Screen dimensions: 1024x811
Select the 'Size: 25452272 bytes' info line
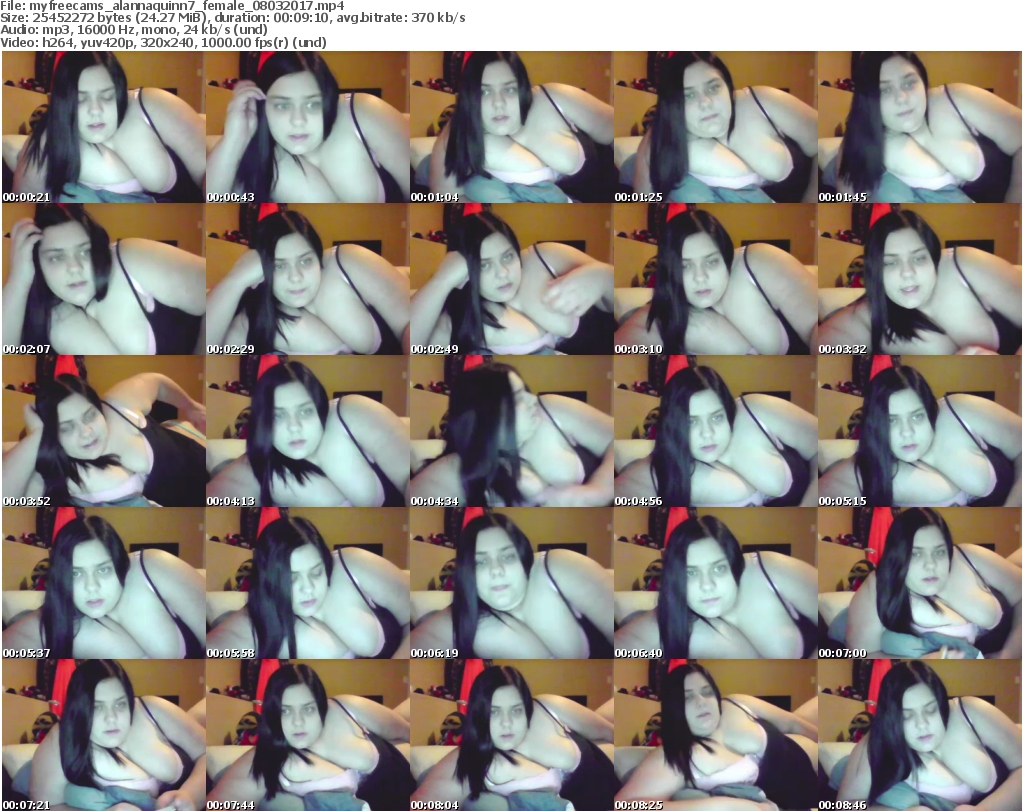pyautogui.click(x=232, y=18)
